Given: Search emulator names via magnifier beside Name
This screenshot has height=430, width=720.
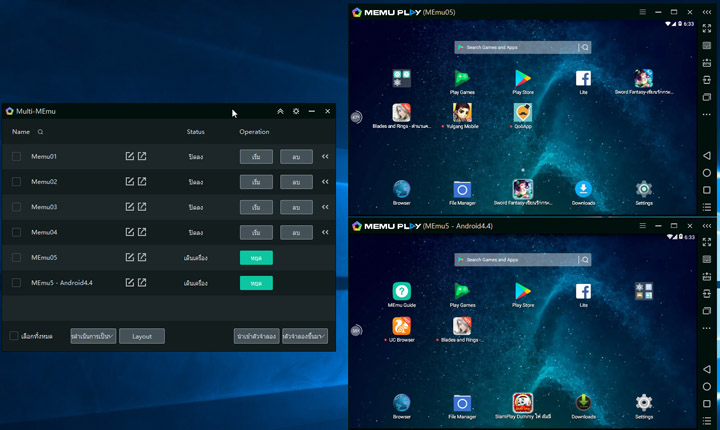Looking at the screenshot, I should 40,132.
